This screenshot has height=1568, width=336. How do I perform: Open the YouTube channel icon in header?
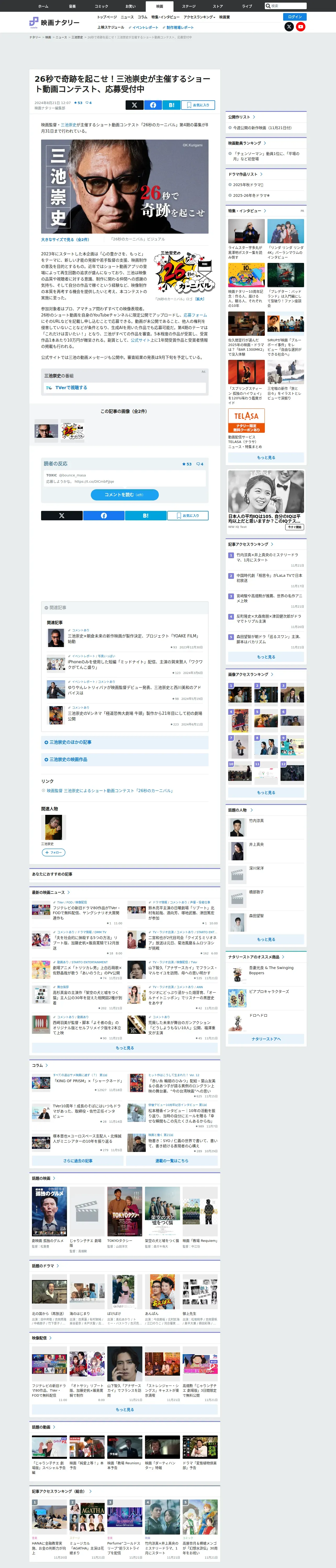coord(301,27)
